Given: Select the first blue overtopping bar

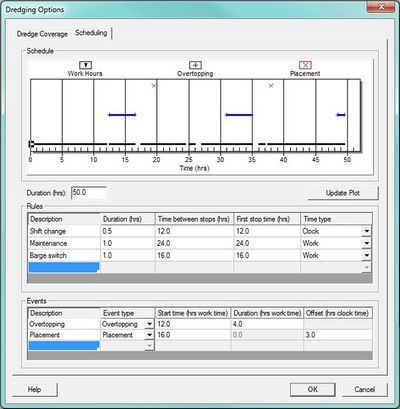Looking at the screenshot, I should (x=122, y=115).
